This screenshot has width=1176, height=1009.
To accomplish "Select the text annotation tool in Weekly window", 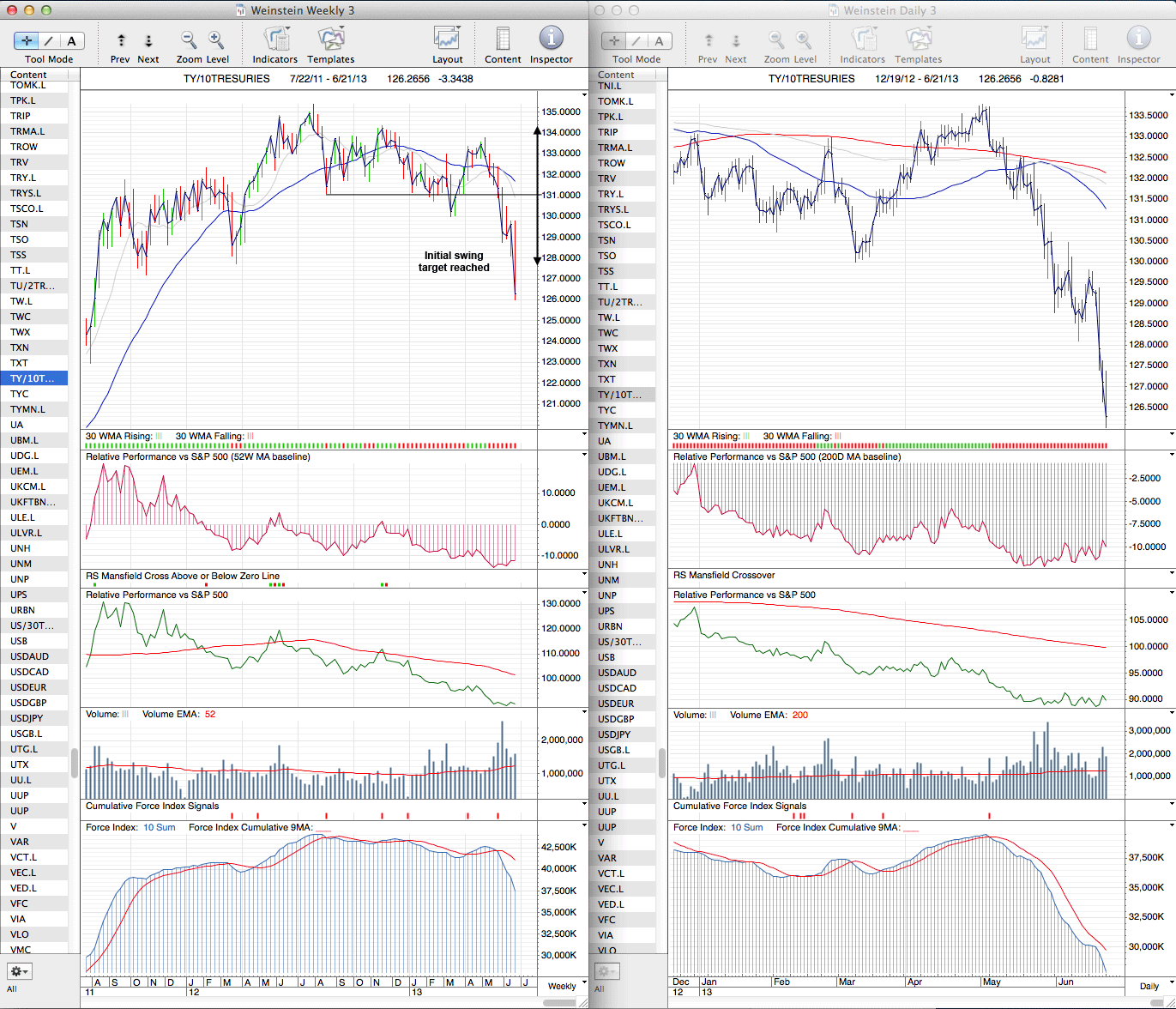I will pyautogui.click(x=71, y=40).
